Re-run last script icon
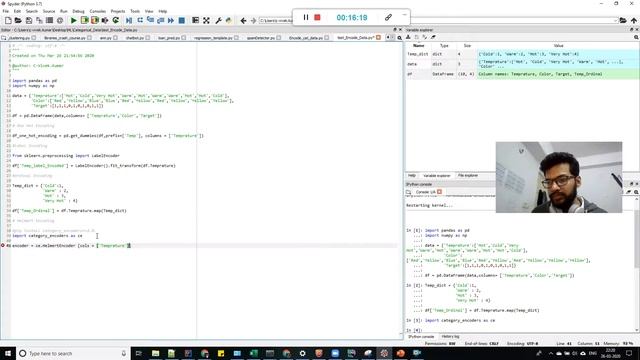This screenshot has width=640, height=360. [x=116, y=20]
